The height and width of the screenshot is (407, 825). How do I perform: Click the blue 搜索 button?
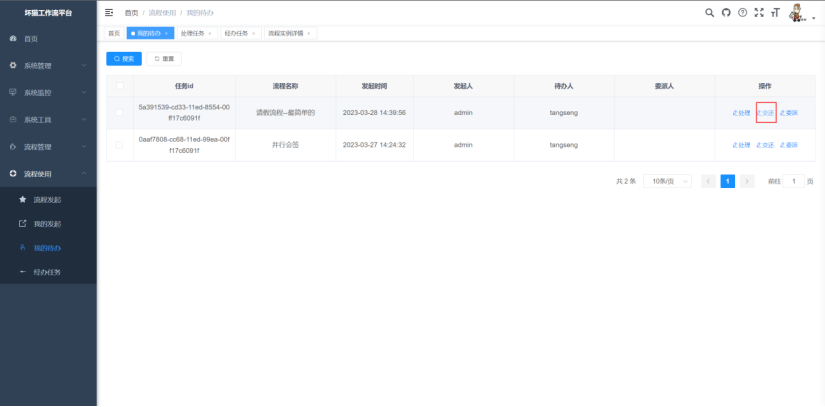point(124,59)
